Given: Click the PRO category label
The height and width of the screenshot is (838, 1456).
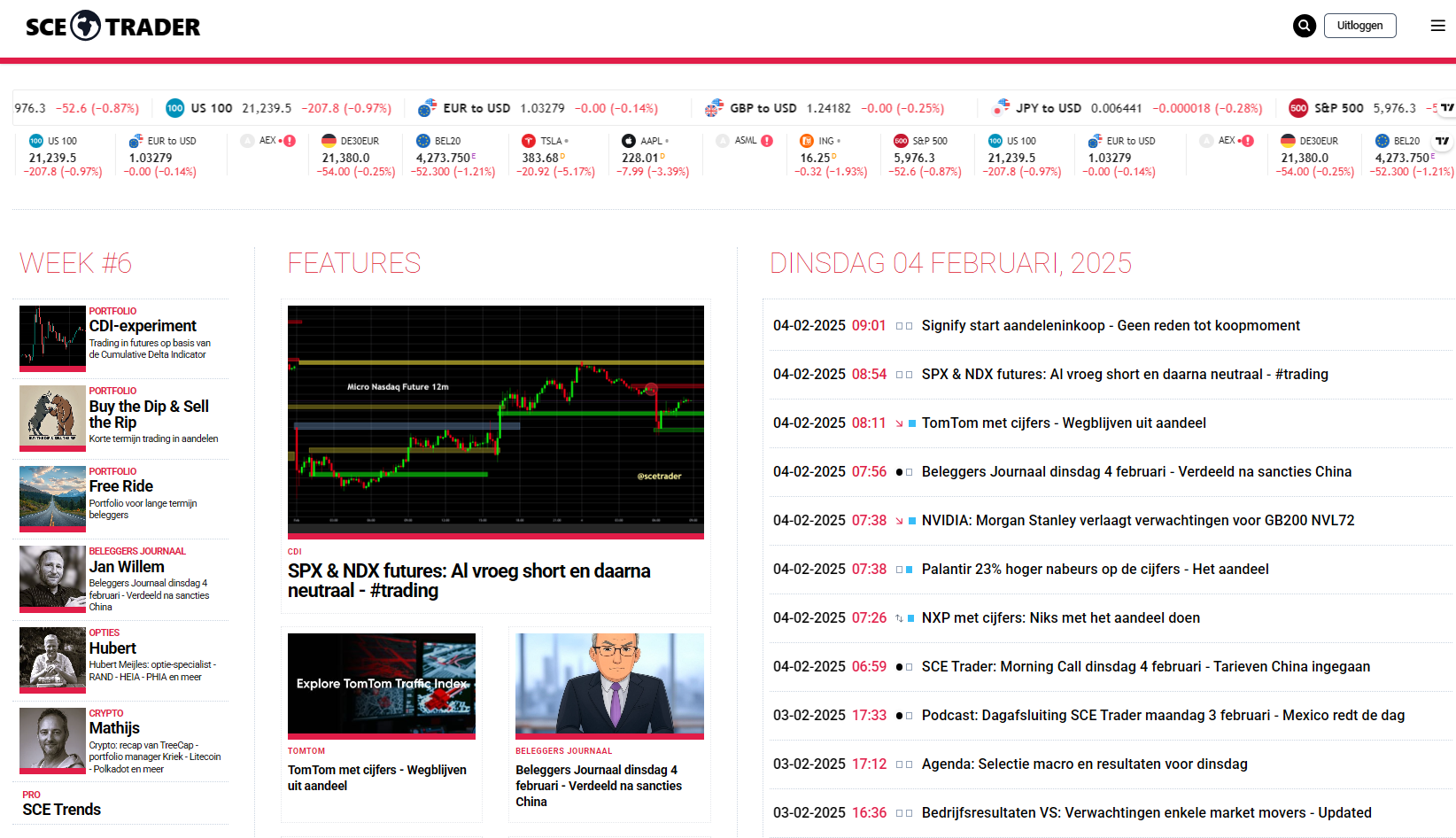Looking at the screenshot, I should 32,795.
